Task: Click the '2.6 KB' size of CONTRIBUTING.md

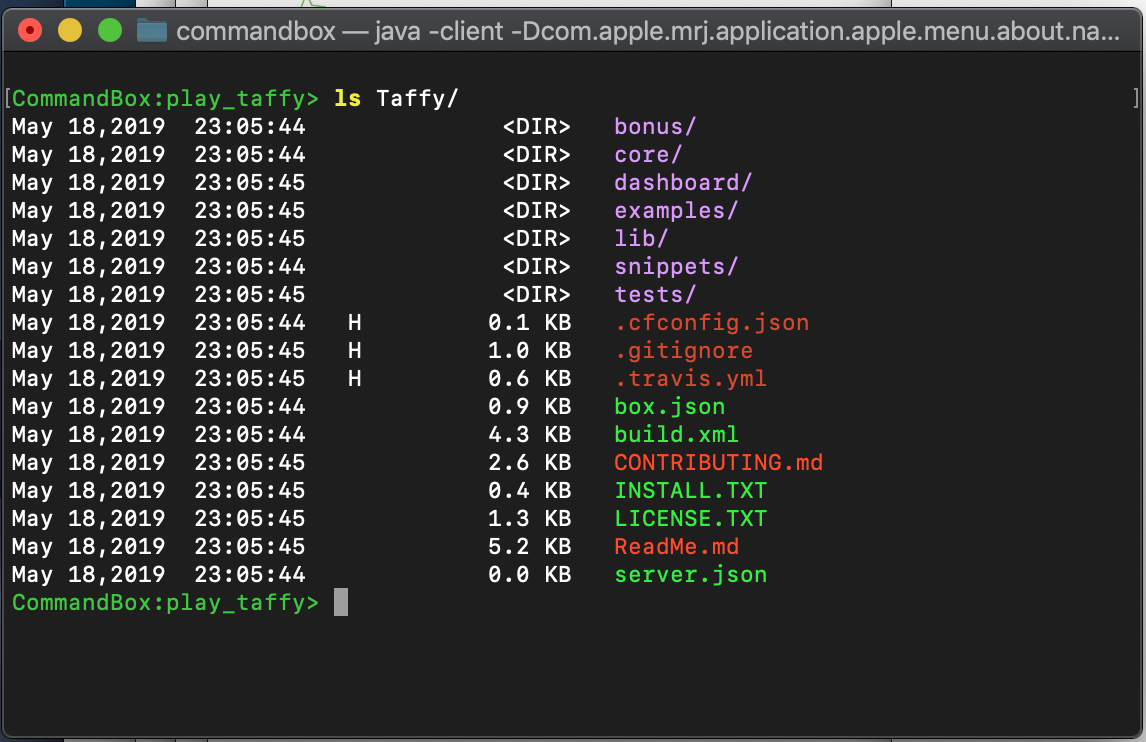Action: [530, 462]
